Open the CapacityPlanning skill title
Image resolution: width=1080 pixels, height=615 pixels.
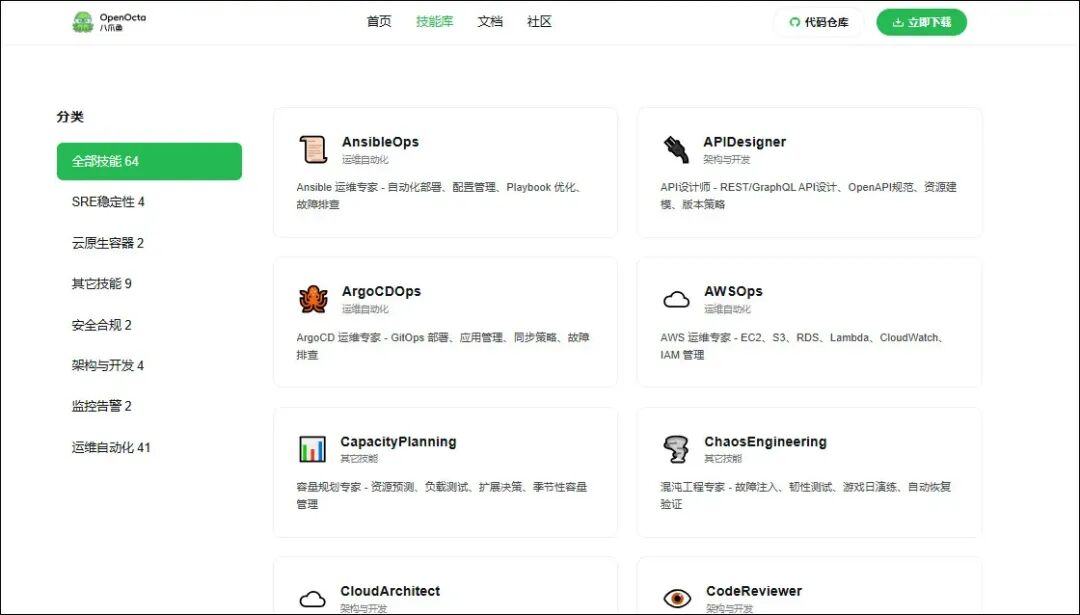pyautogui.click(x=398, y=441)
